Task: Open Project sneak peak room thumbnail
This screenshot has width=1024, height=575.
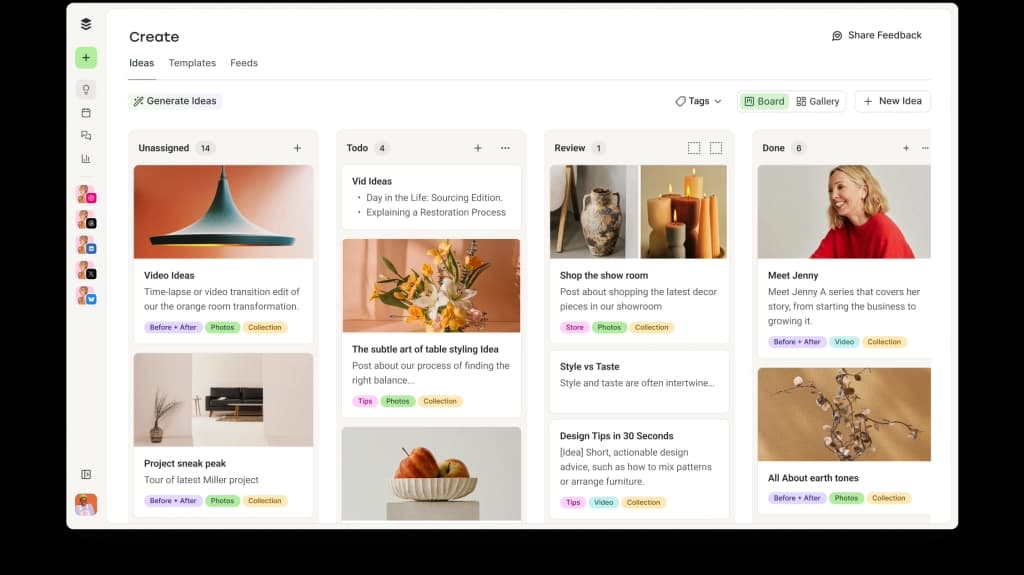Action: 223,400
